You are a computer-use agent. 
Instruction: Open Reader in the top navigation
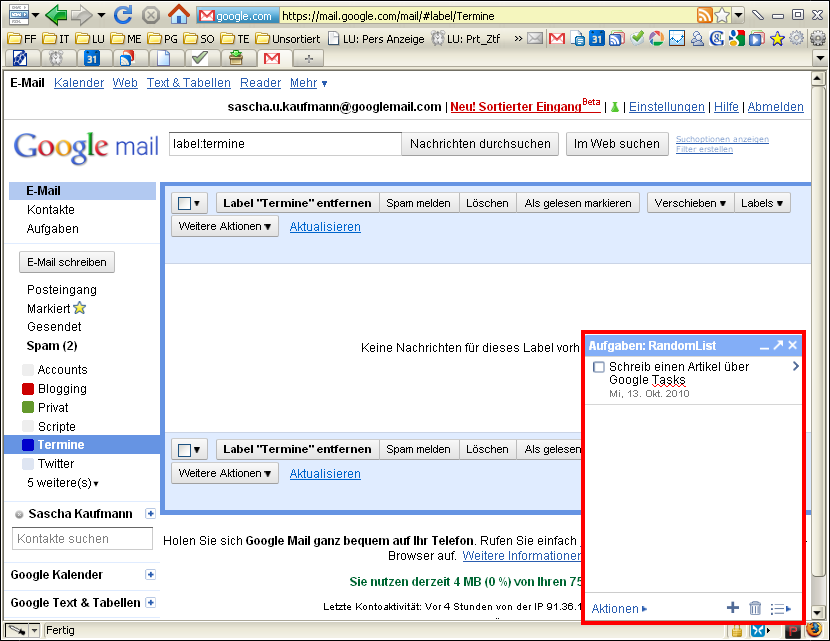pos(260,83)
